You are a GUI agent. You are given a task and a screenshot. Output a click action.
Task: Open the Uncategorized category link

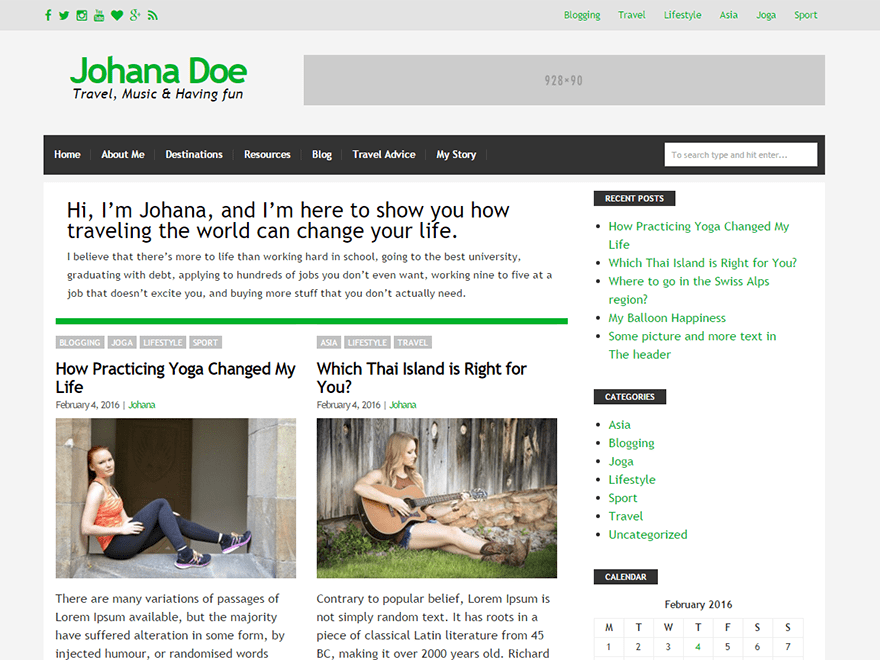coord(648,535)
